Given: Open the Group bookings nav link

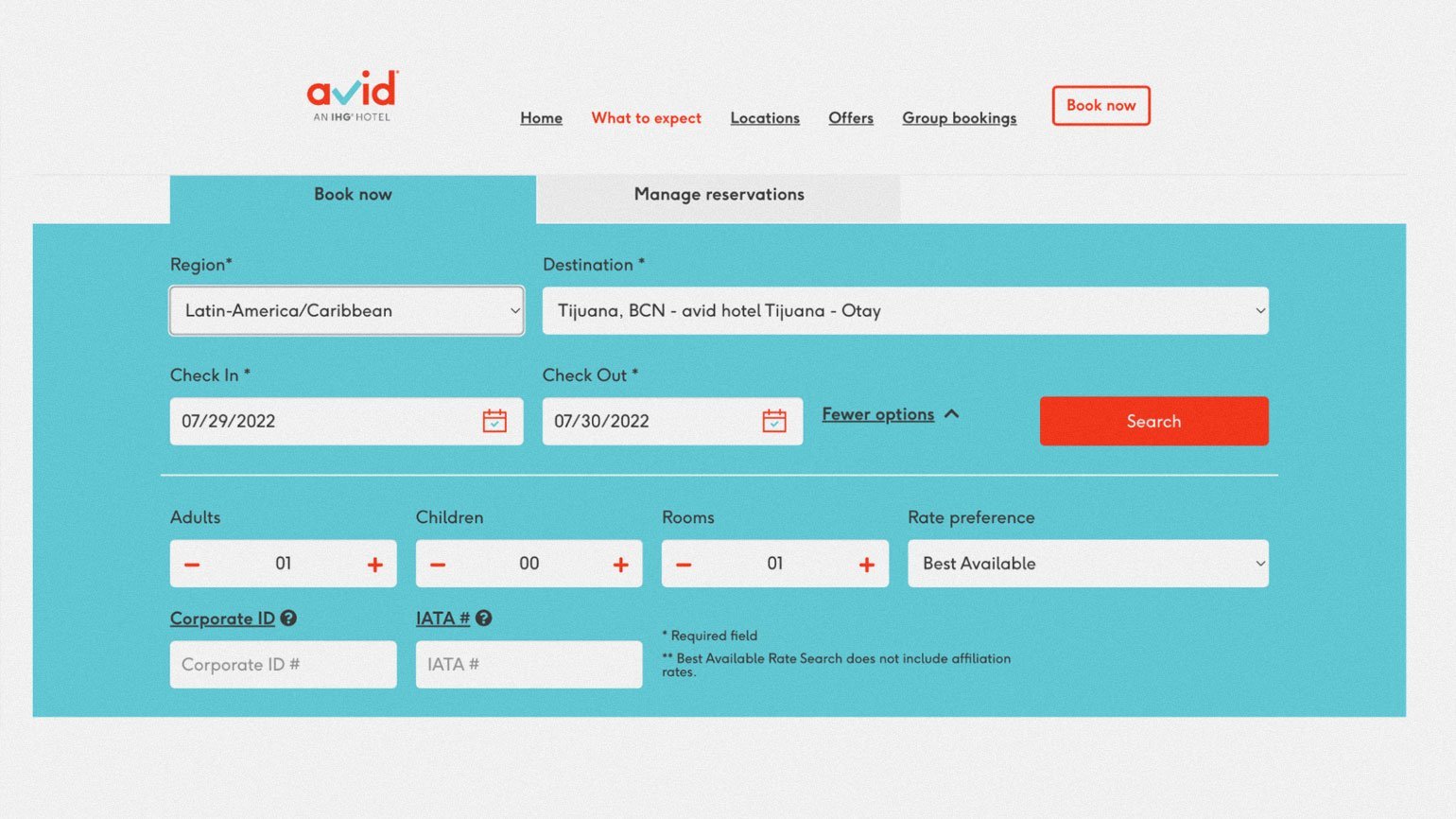Looking at the screenshot, I should 960,118.
